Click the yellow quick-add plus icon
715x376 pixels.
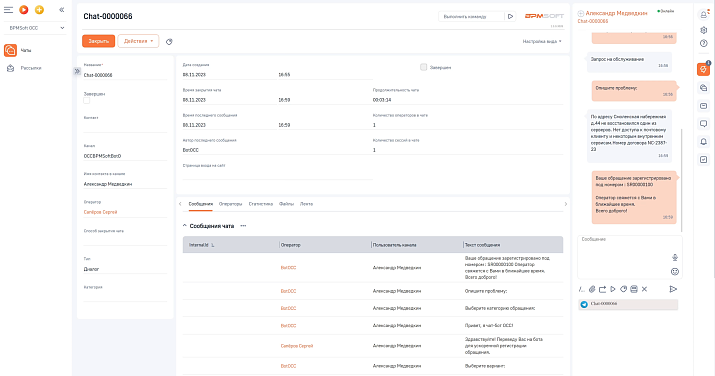point(40,10)
